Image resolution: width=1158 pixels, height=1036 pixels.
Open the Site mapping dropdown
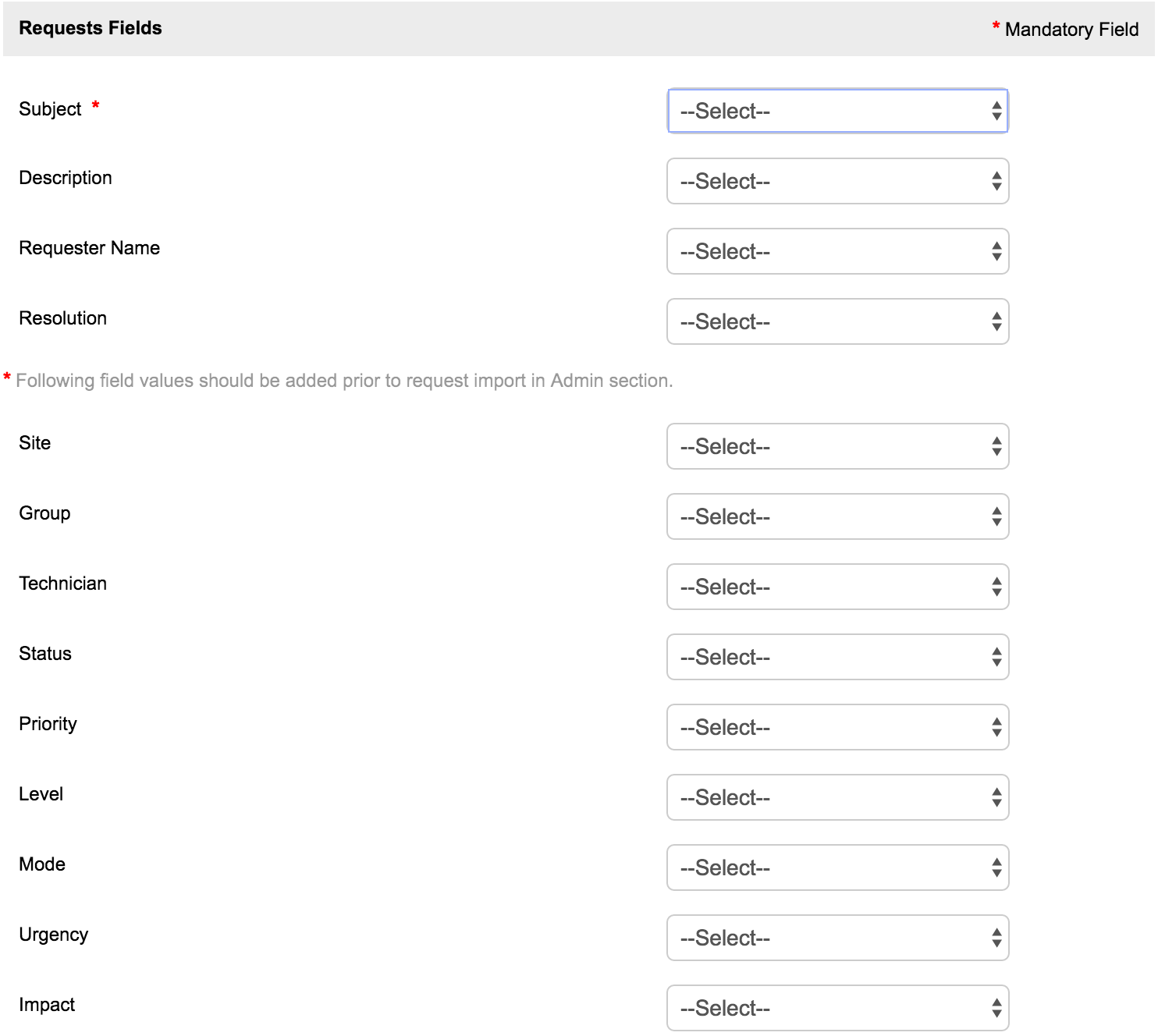tap(837, 446)
